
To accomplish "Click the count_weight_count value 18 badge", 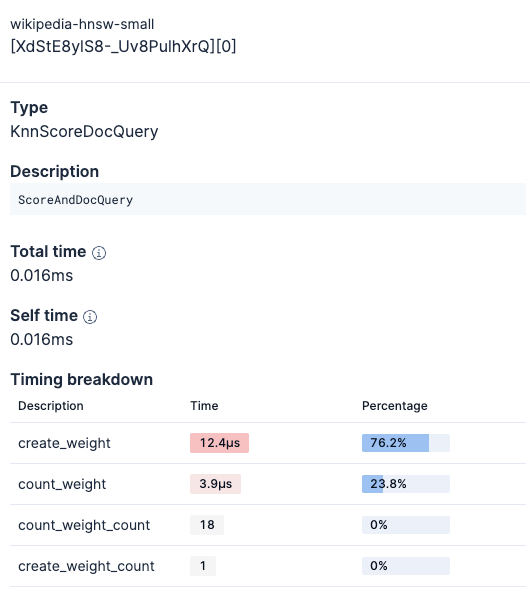I will coord(207,525).
